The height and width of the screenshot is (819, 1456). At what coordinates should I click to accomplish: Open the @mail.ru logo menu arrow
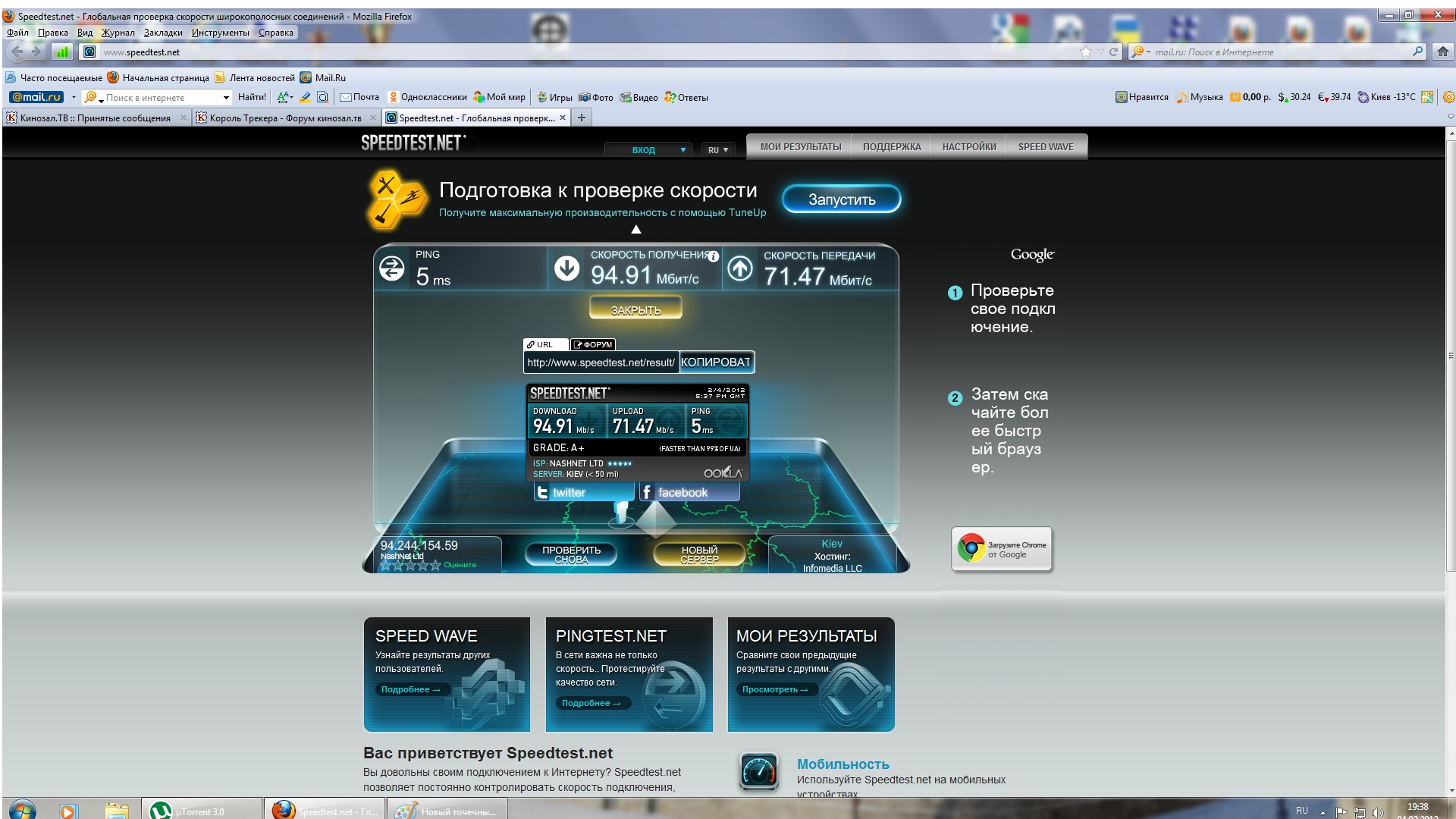coord(74,97)
